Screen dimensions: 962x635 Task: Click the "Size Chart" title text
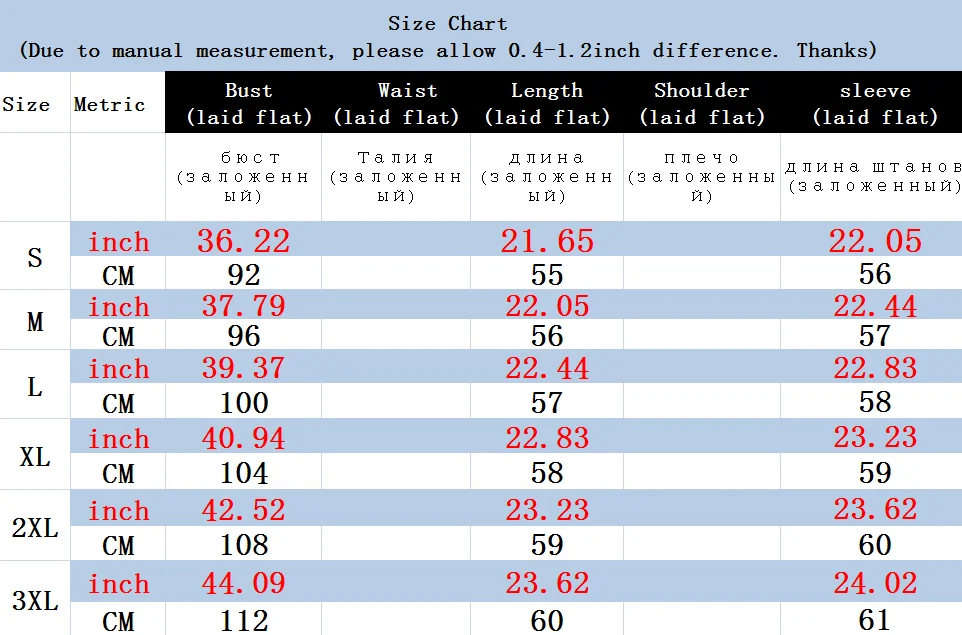click(448, 24)
